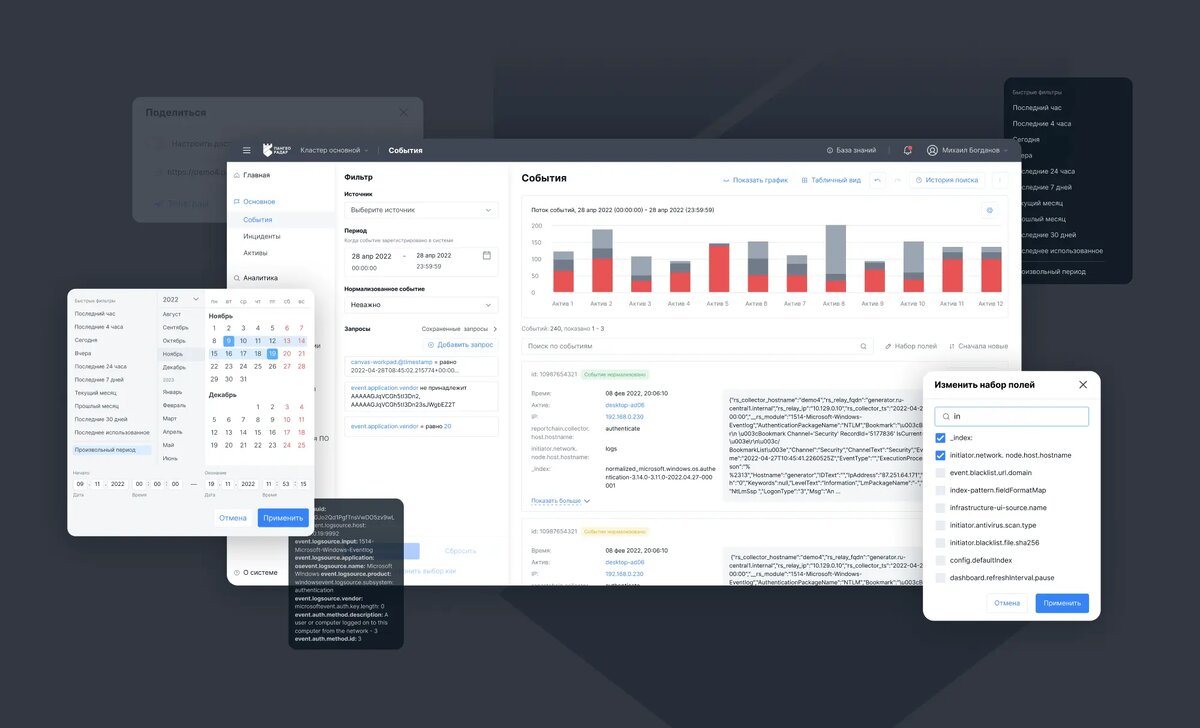Screen dimensions: 1200x728
Task: Click the plus icon on Добавить запрос
Action: (x=431, y=344)
